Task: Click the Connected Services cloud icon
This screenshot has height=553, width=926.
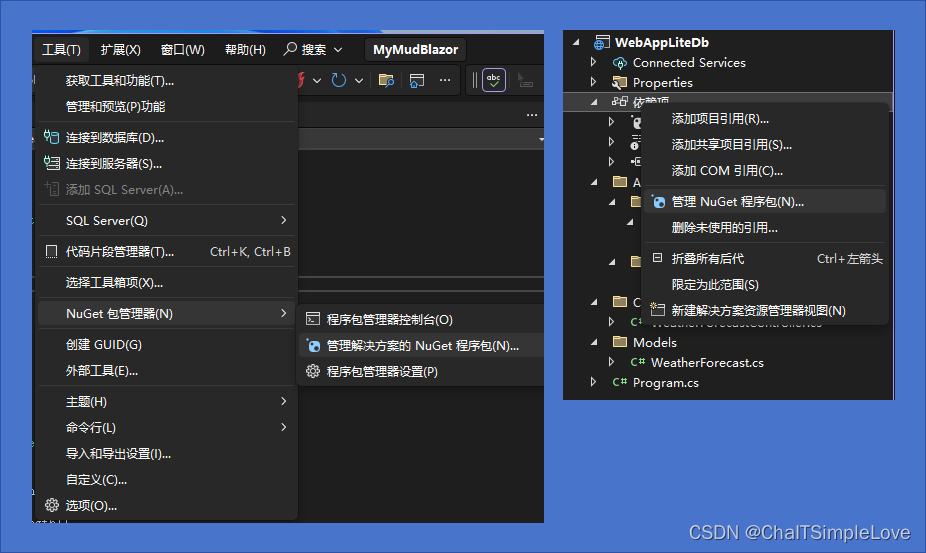Action: click(619, 63)
